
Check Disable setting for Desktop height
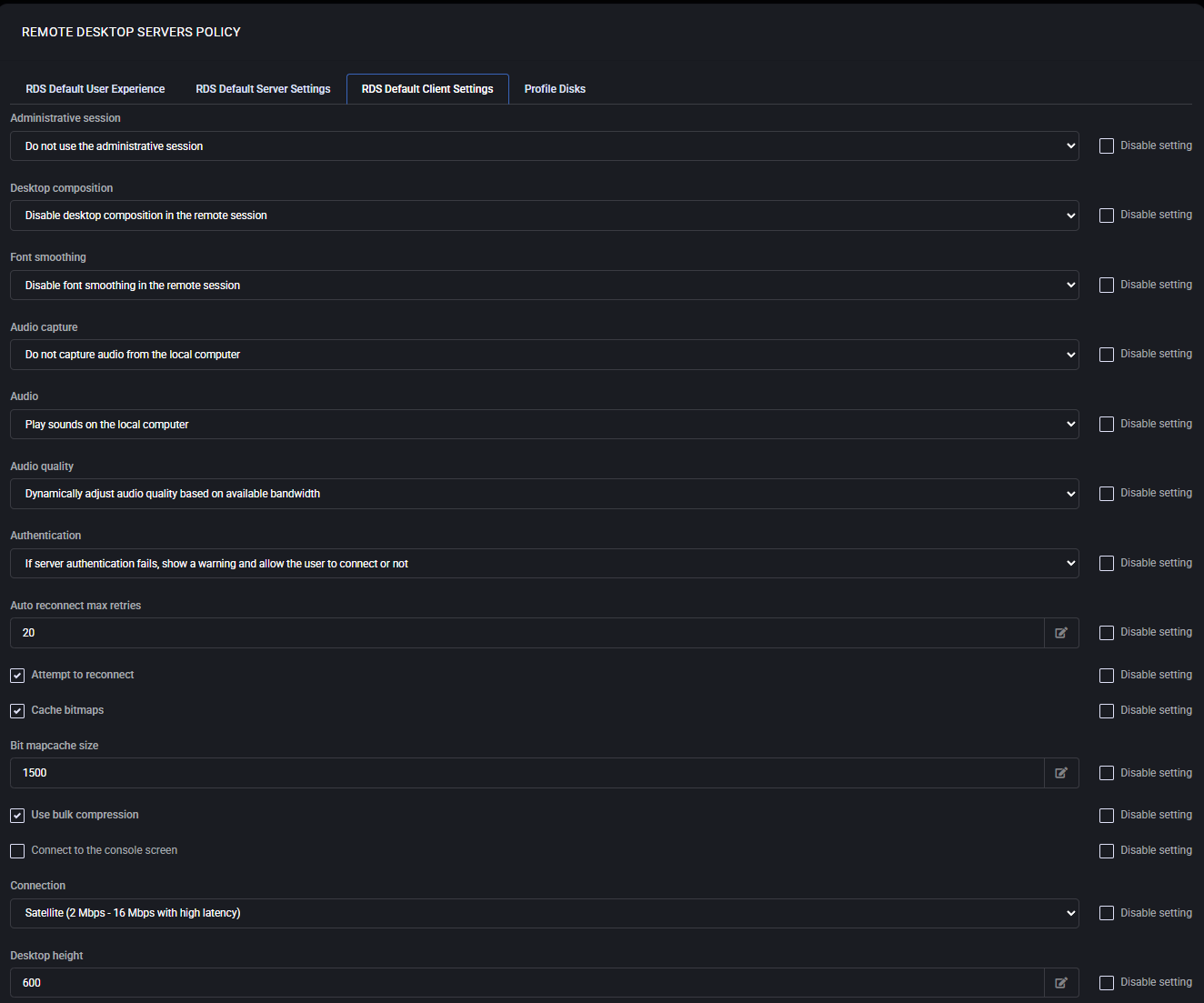tap(1107, 983)
